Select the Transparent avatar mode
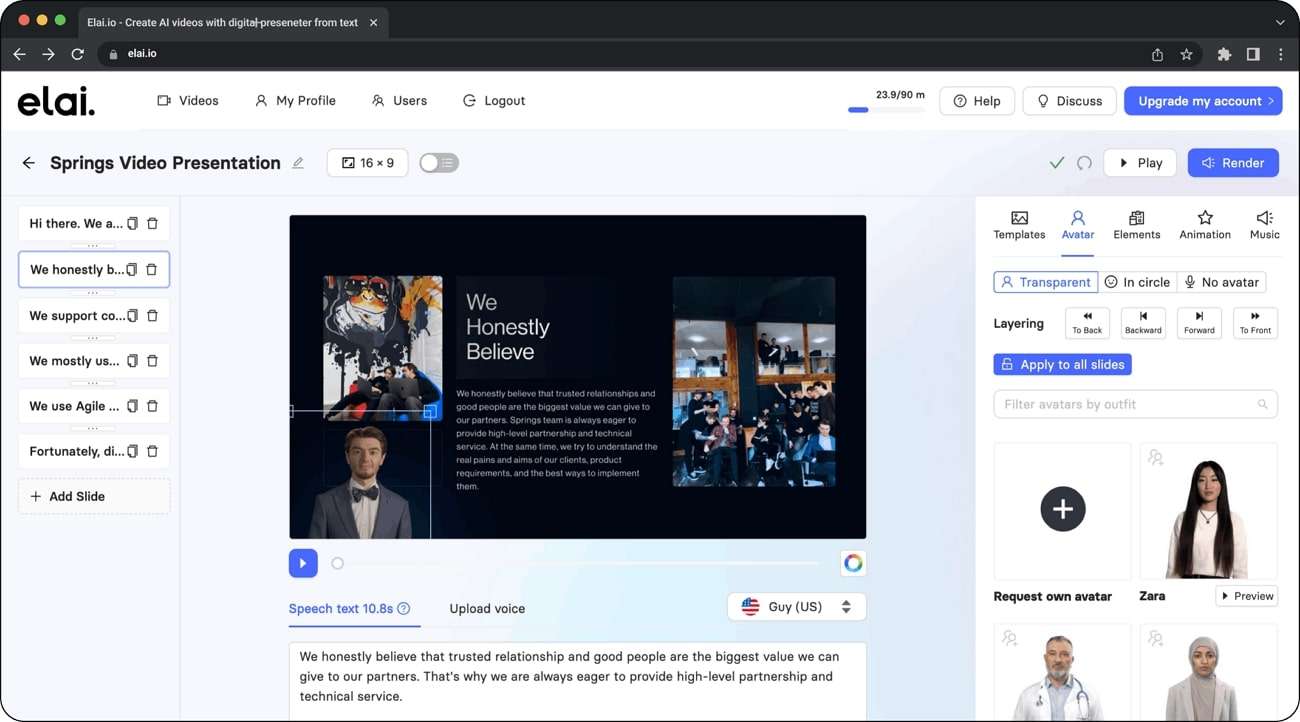This screenshot has height=722, width=1300. pyautogui.click(x=1046, y=282)
